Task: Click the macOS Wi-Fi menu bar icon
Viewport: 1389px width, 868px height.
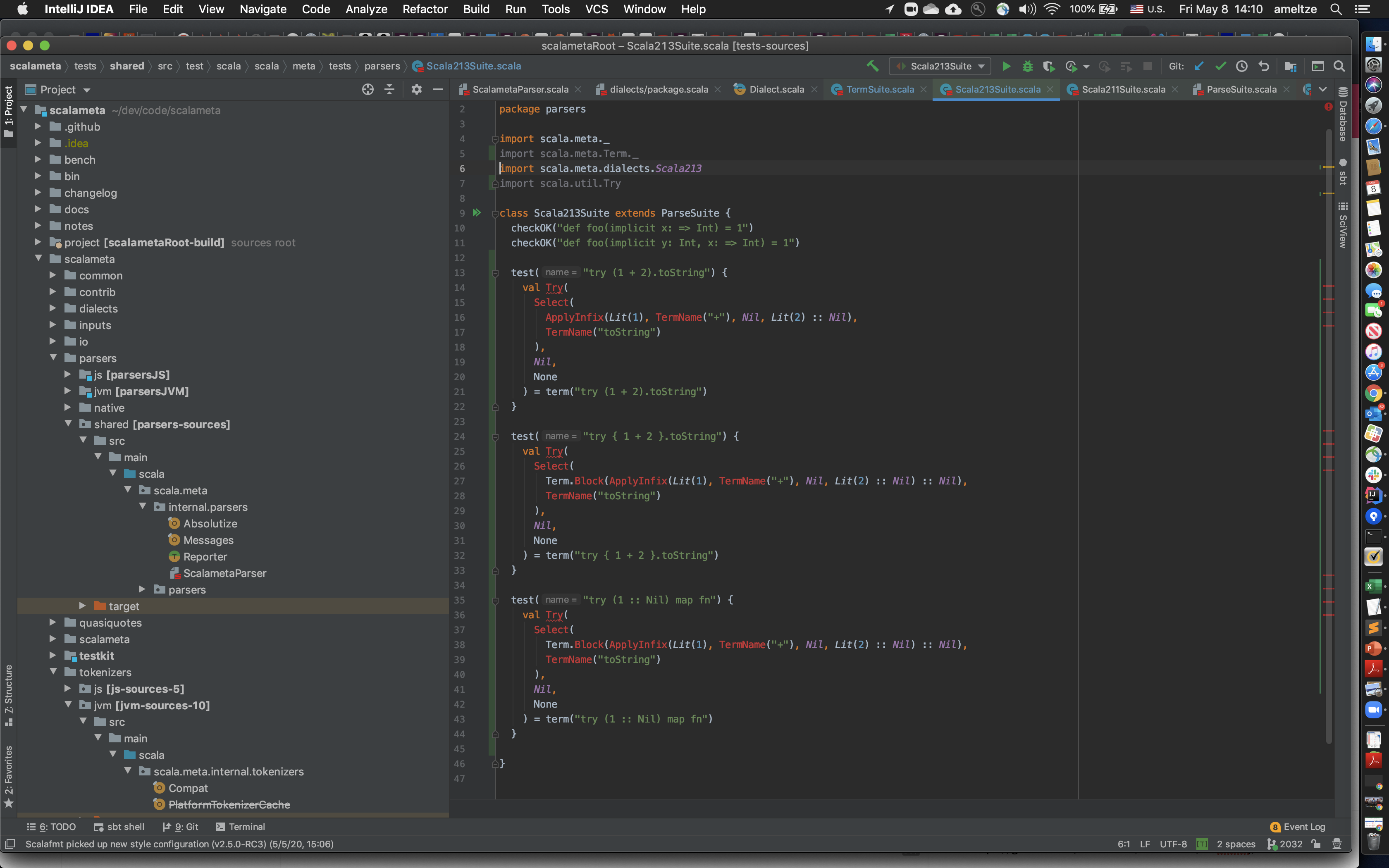Action: [x=1052, y=9]
